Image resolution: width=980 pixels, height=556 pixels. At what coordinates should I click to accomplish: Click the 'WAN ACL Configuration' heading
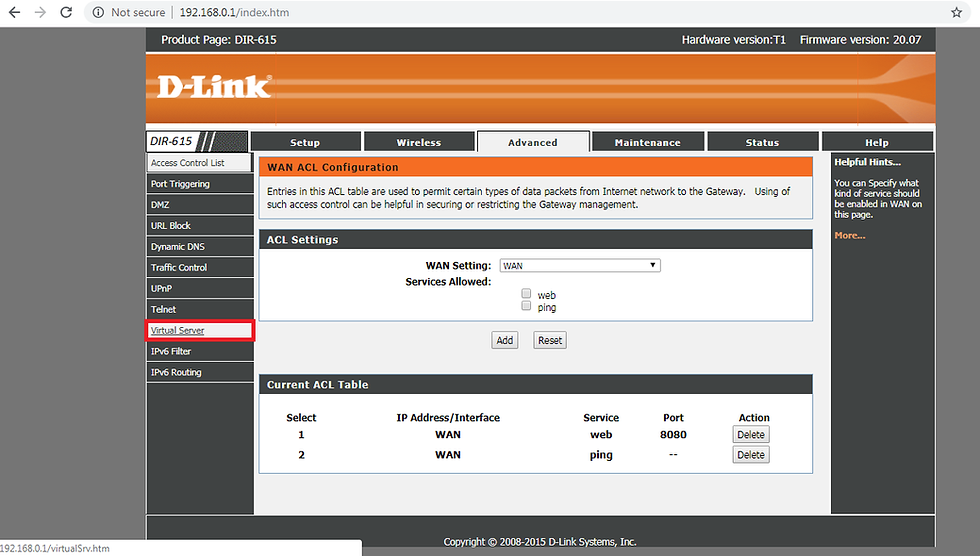pos(332,167)
